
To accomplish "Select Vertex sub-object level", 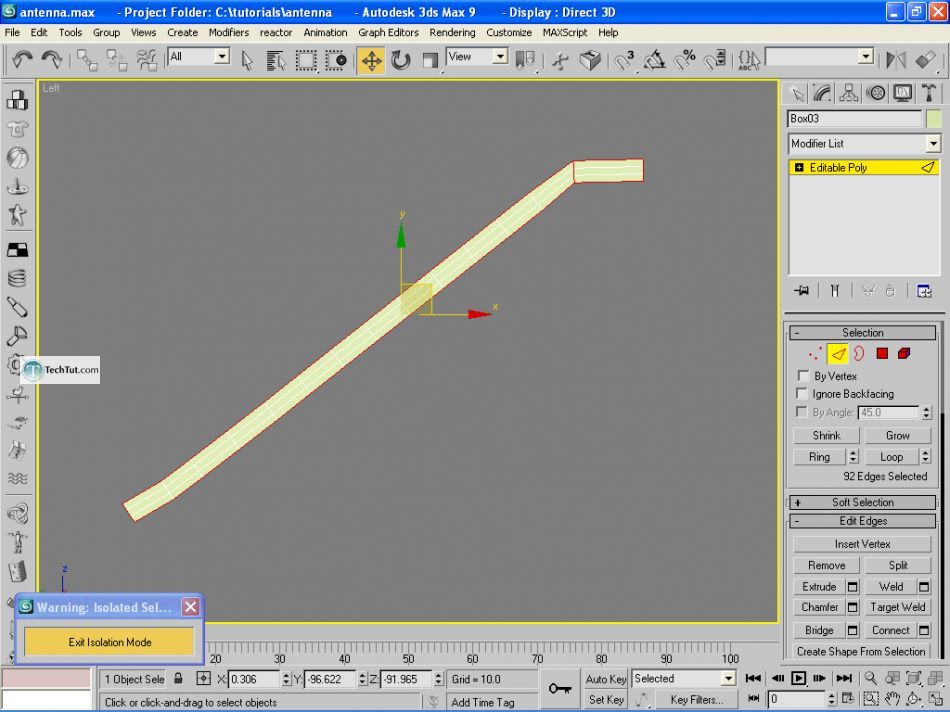I will click(815, 353).
